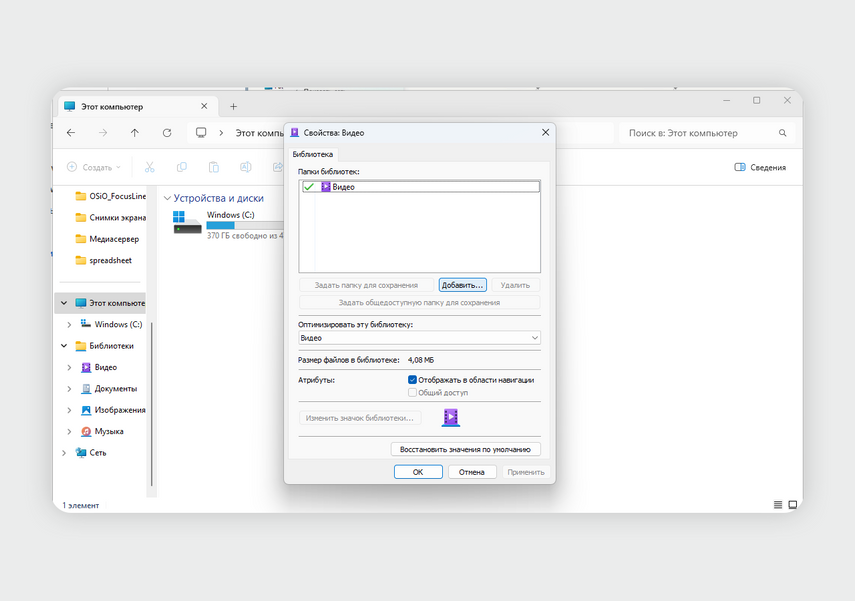Click the Cut scissors icon
Viewport: 855px width, 601px height.
(x=149, y=167)
